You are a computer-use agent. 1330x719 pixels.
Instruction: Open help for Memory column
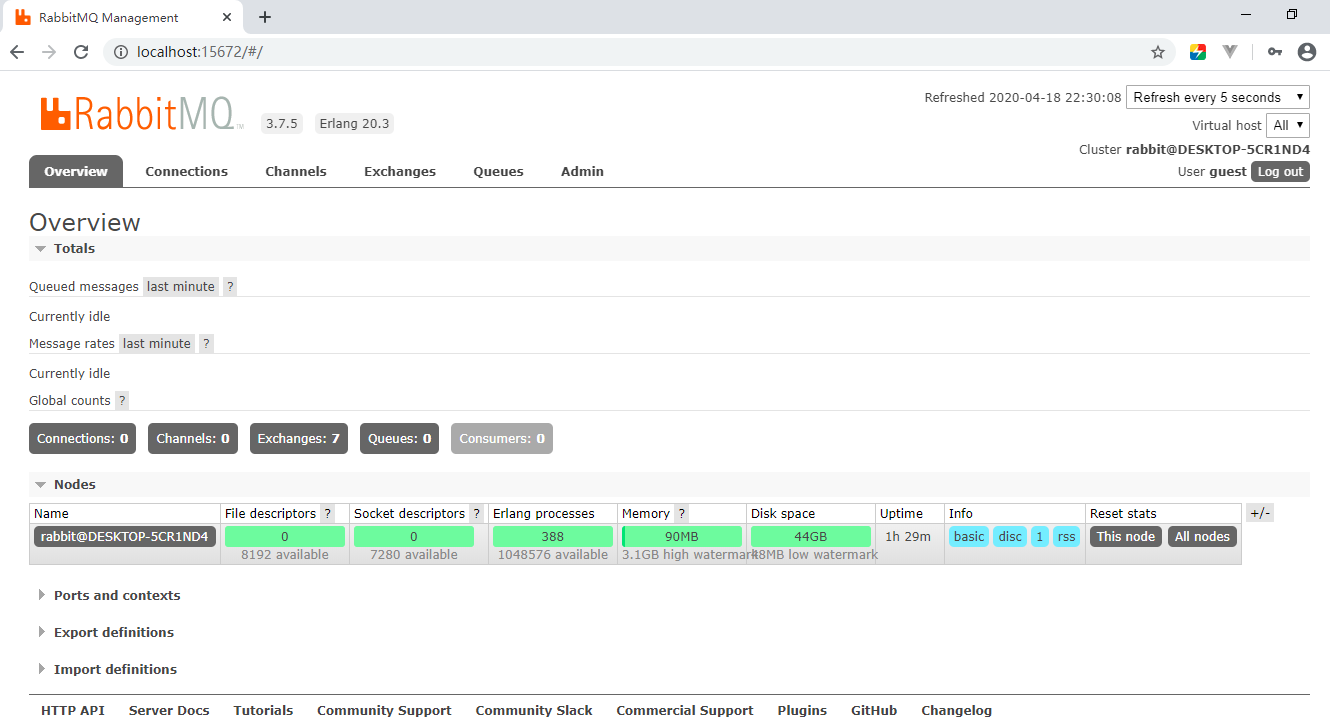tap(681, 514)
